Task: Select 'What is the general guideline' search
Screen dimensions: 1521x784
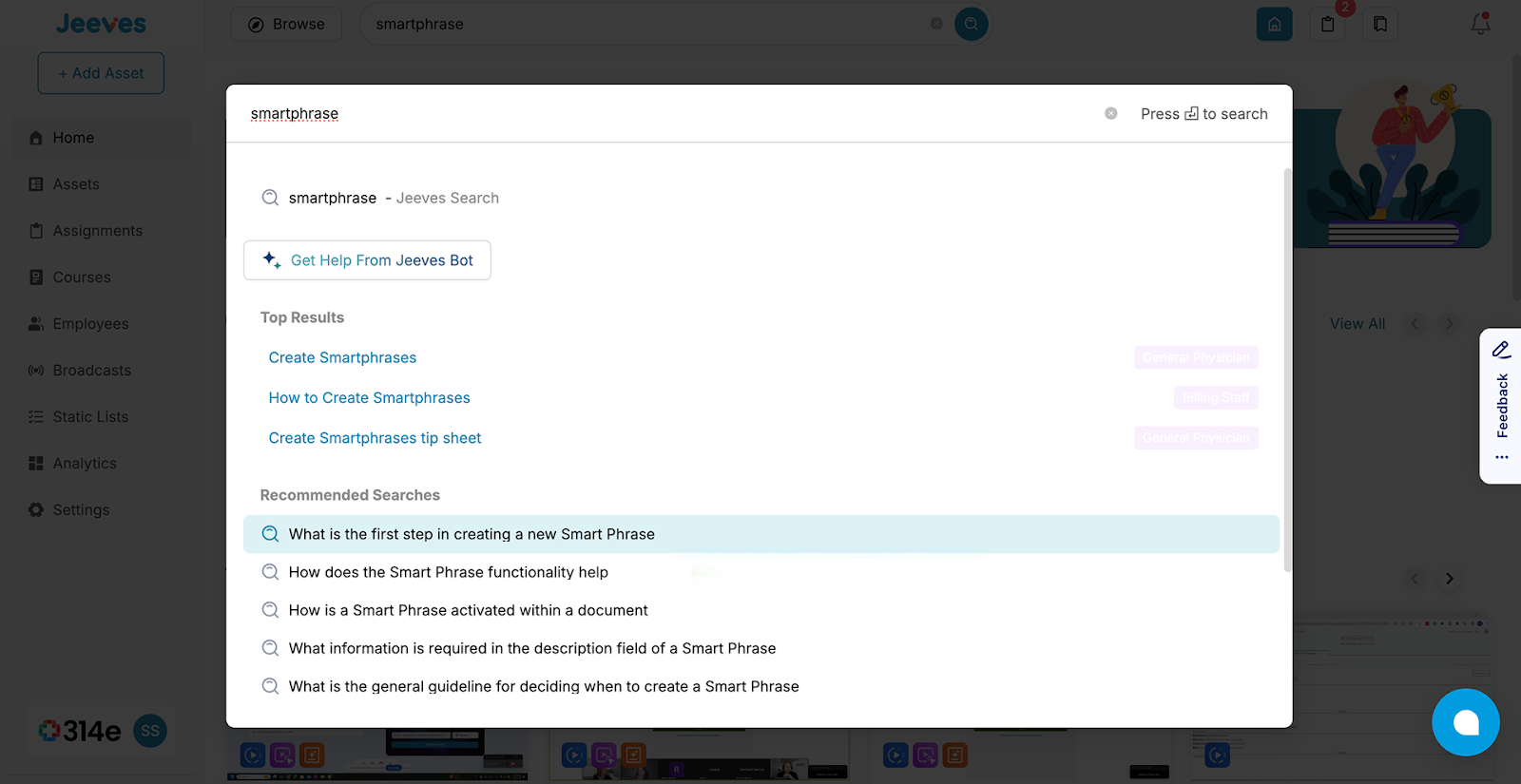Action: pyautogui.click(x=761, y=686)
